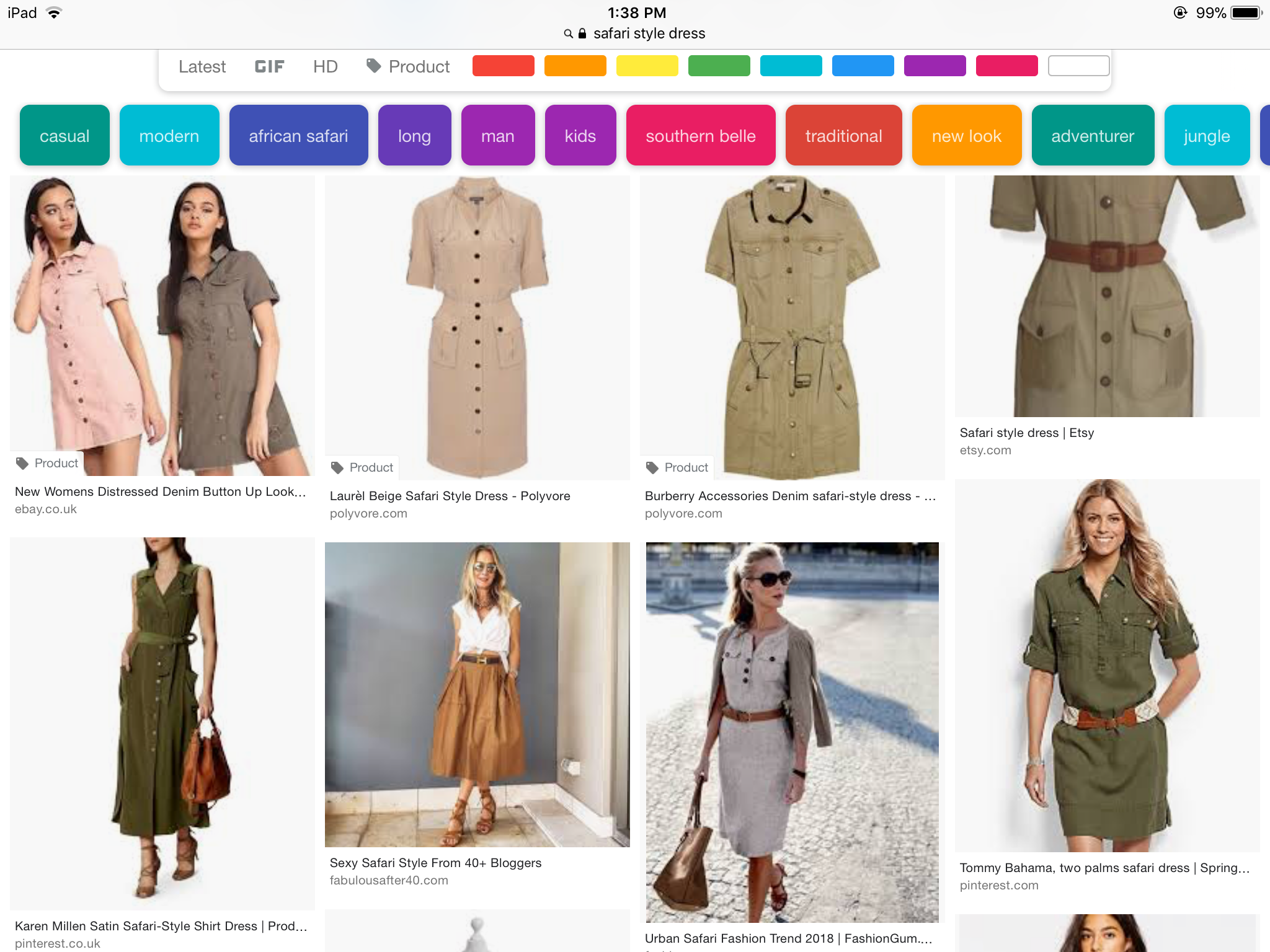Tap the battery icon in status bar
This screenshot has height=952, width=1270.
(x=1246, y=13)
